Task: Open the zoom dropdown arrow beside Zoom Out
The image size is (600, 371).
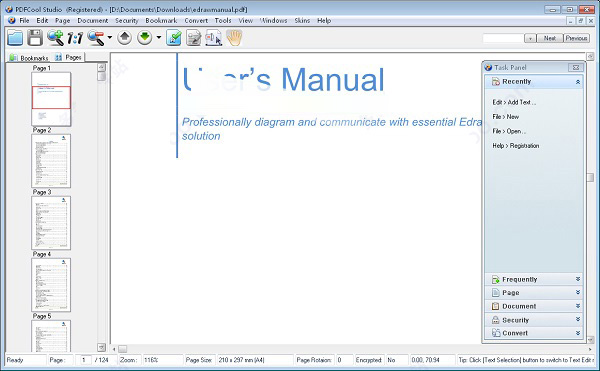Action: pos(110,37)
